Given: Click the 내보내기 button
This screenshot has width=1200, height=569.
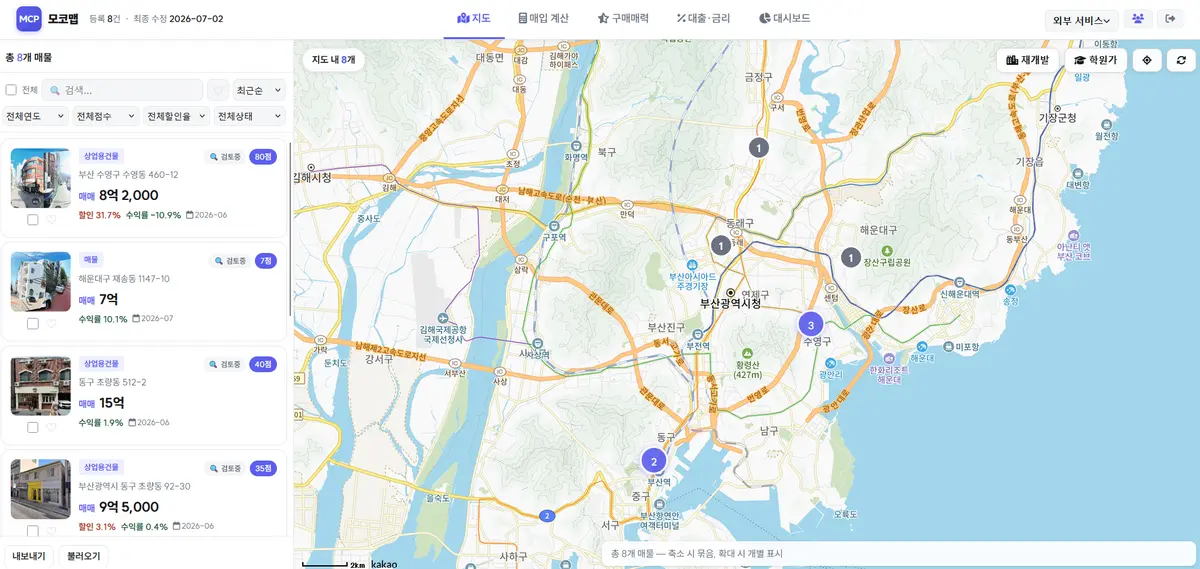Looking at the screenshot, I should pos(29,556).
